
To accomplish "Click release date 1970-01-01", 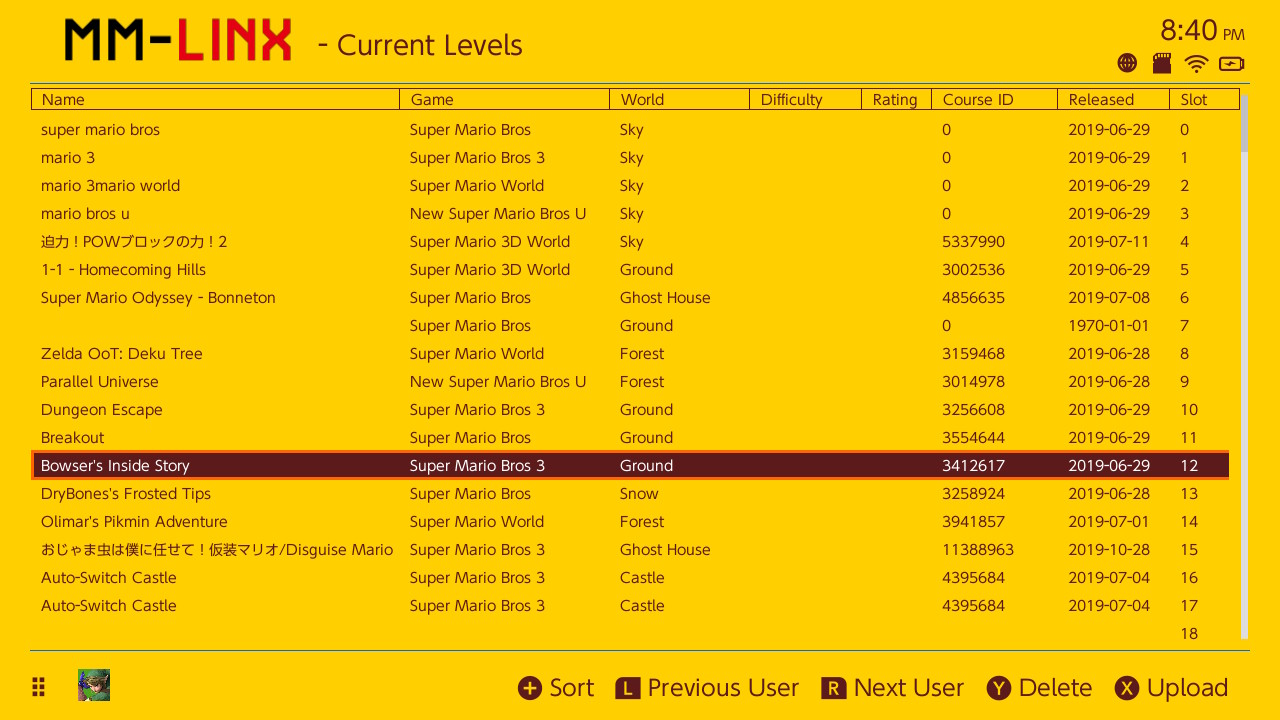I will click(1109, 325).
